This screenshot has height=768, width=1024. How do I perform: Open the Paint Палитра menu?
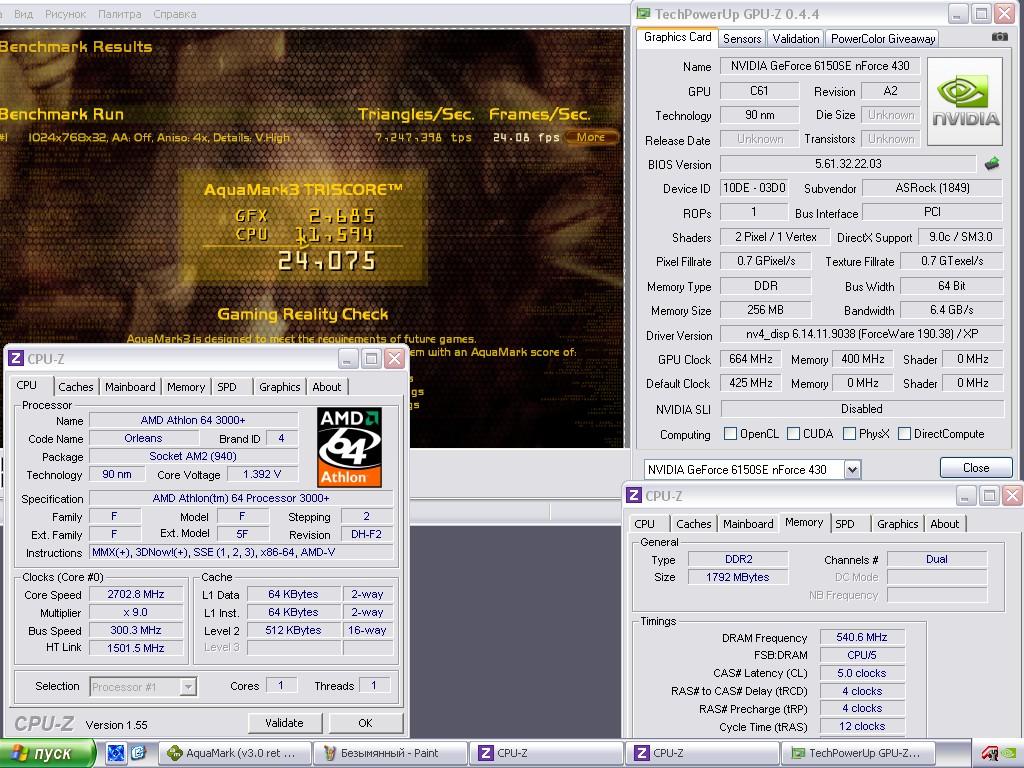tap(120, 14)
